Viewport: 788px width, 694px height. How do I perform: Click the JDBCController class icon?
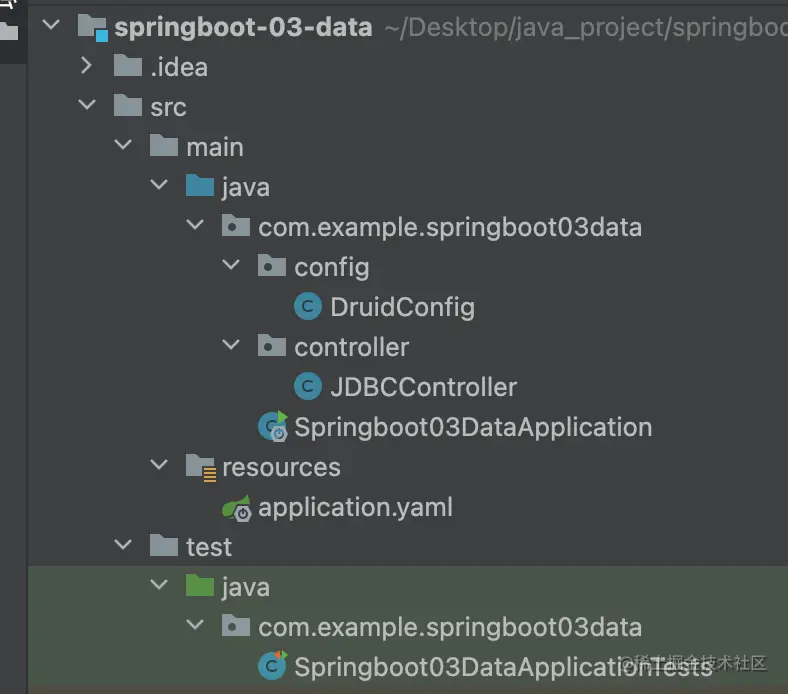pyautogui.click(x=308, y=386)
